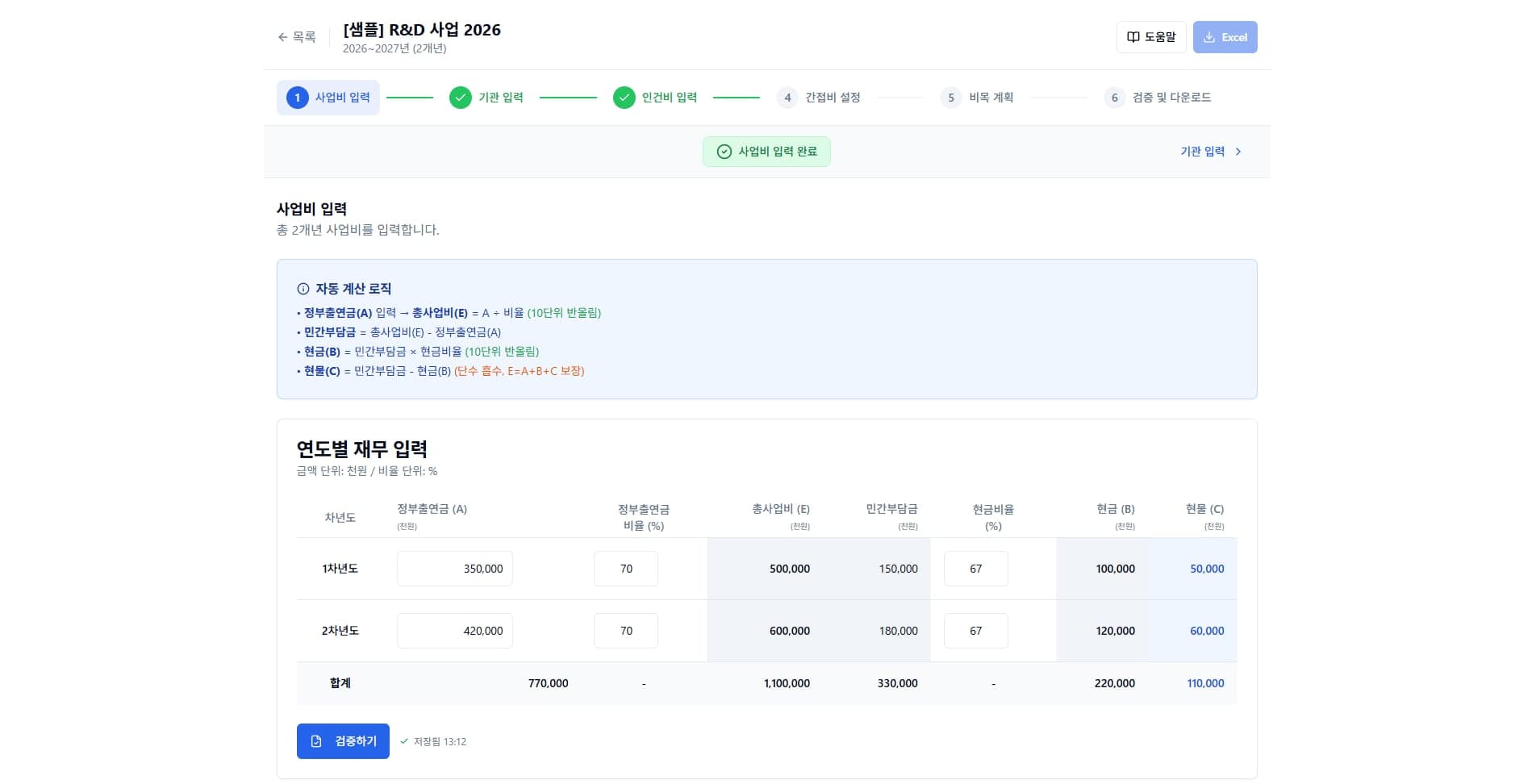Click the green checkmark icon for 인건비 입력

coord(624,98)
